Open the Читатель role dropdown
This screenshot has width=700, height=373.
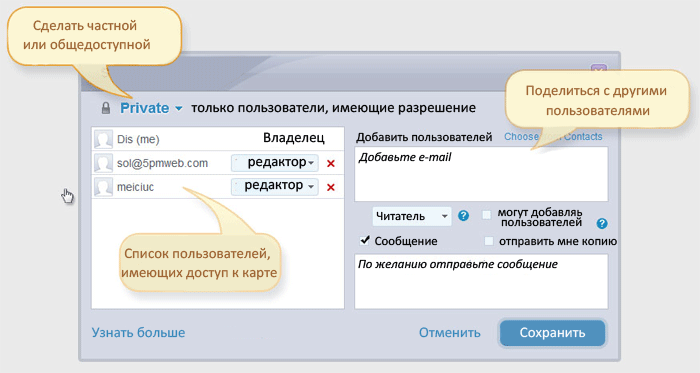click(412, 216)
